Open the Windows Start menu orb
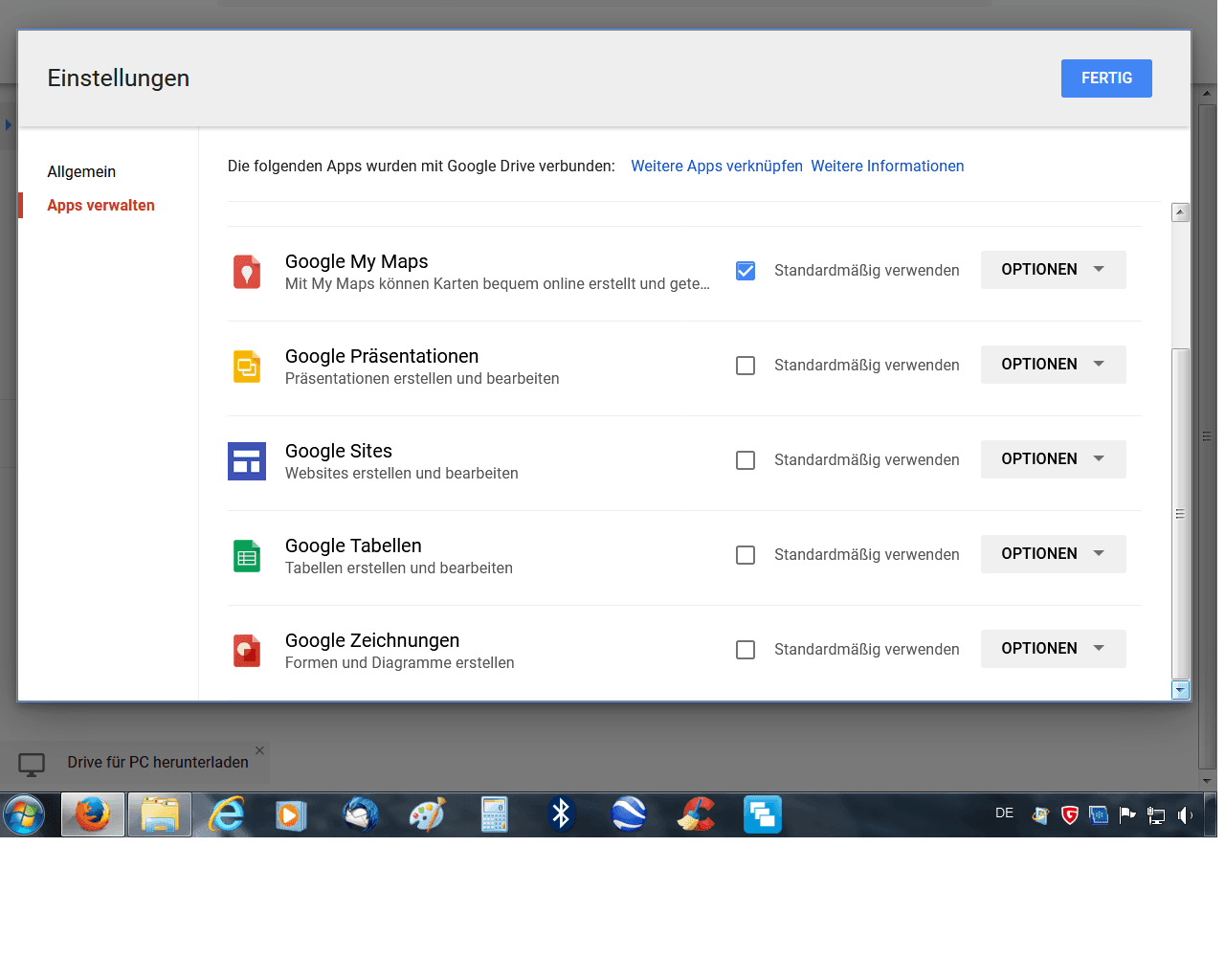This screenshot has height=980, width=1225. [24, 815]
